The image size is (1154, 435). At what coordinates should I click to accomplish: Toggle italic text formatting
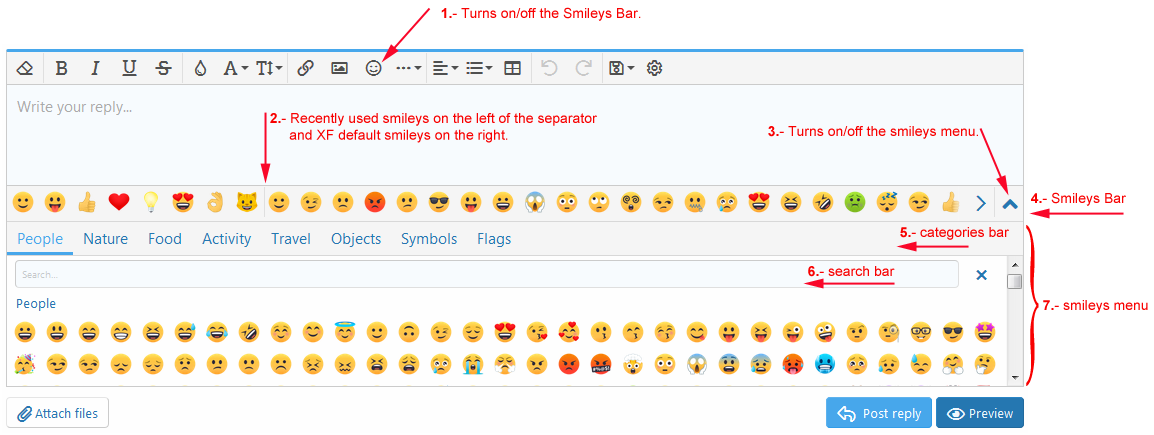[x=95, y=68]
